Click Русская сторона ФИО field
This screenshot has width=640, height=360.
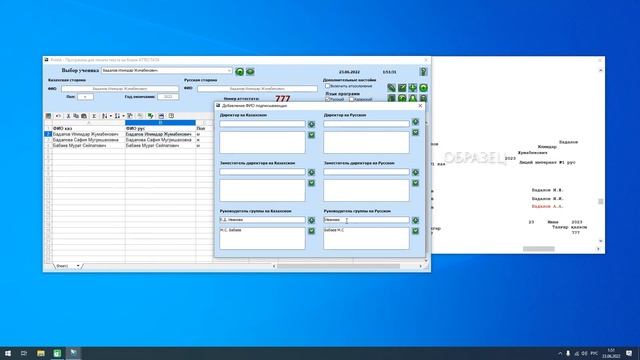(x=257, y=89)
